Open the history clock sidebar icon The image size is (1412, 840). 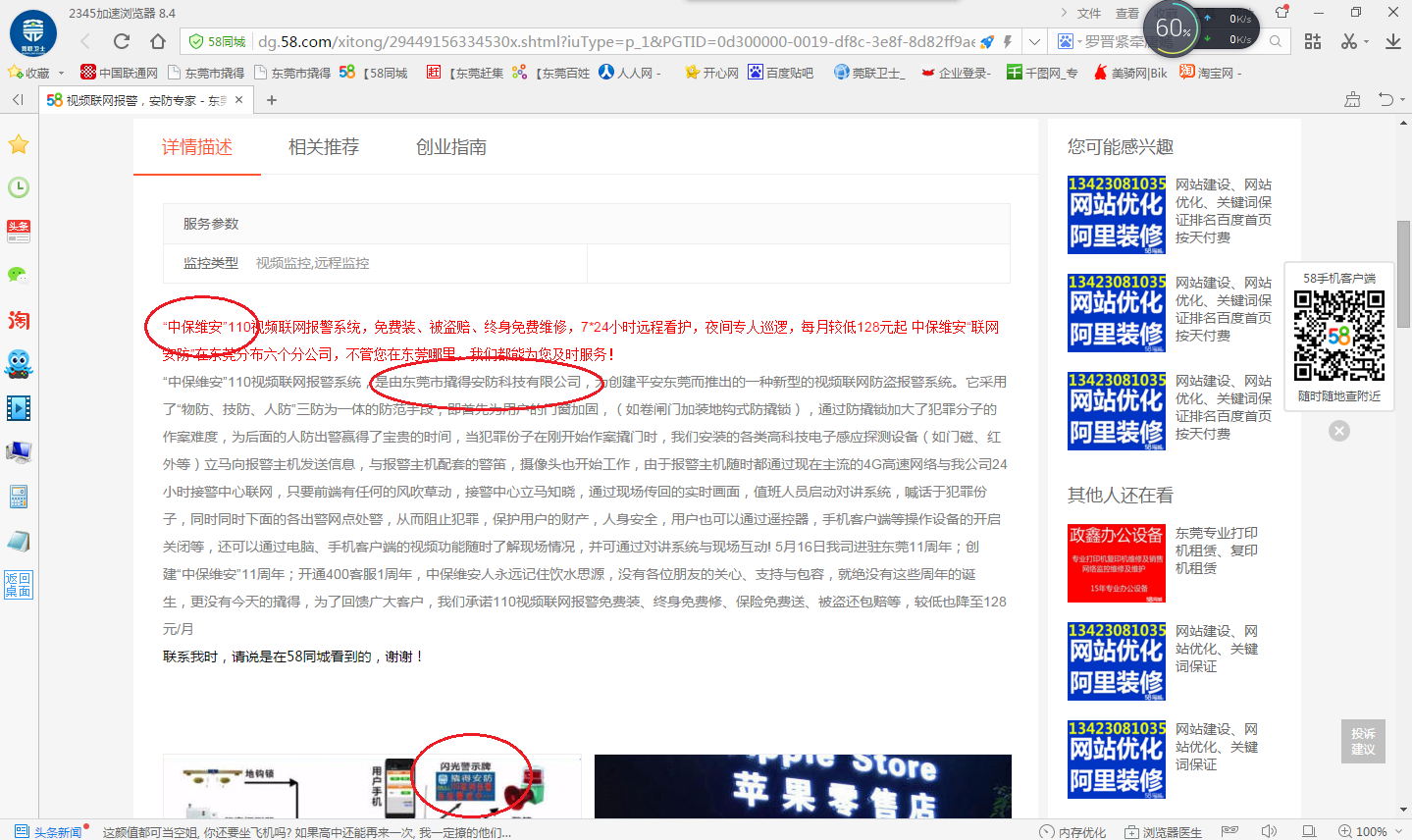pos(18,187)
